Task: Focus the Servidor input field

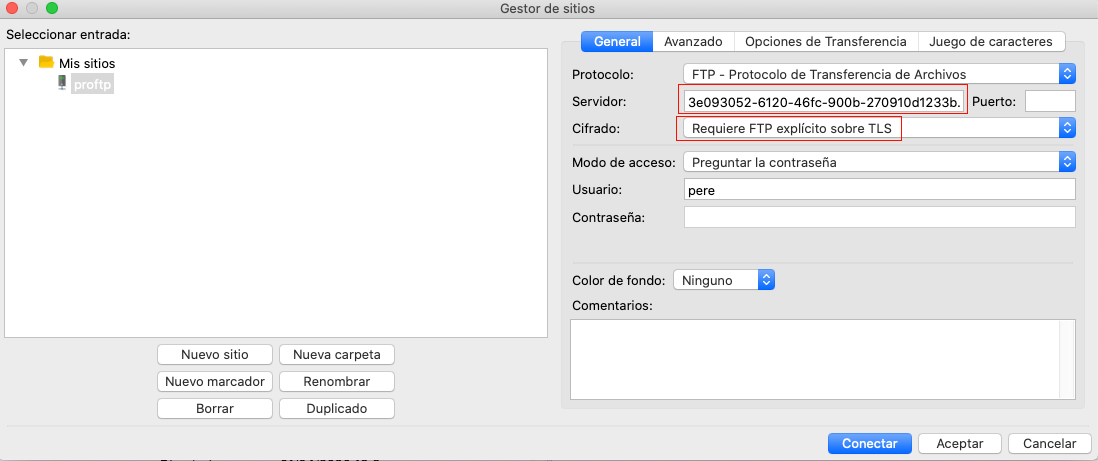Action: (825, 102)
